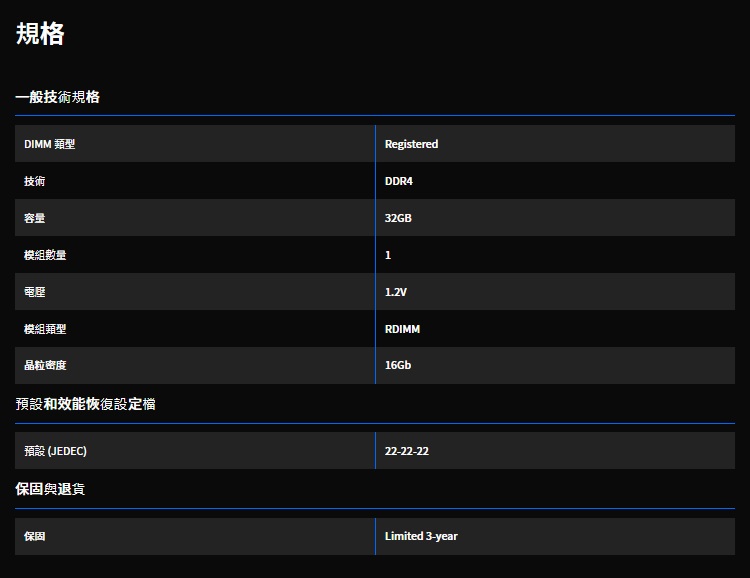Click the 模組數量 row label

pyautogui.click(x=46, y=255)
